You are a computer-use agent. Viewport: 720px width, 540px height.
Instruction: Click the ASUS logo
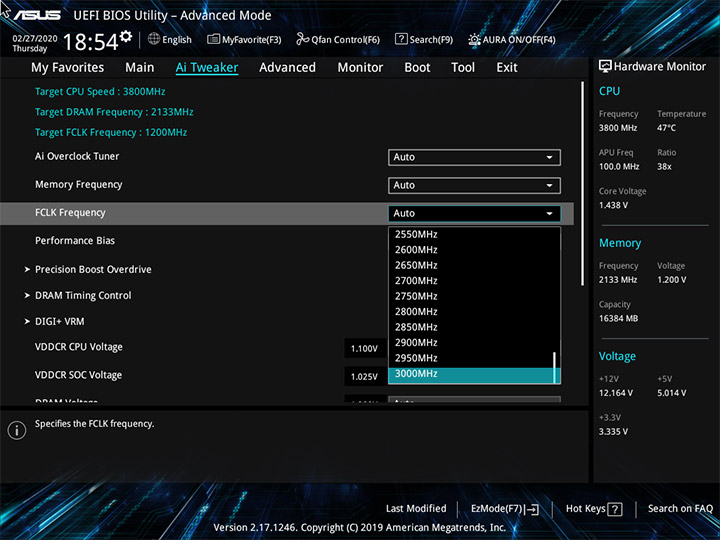click(x=37, y=15)
